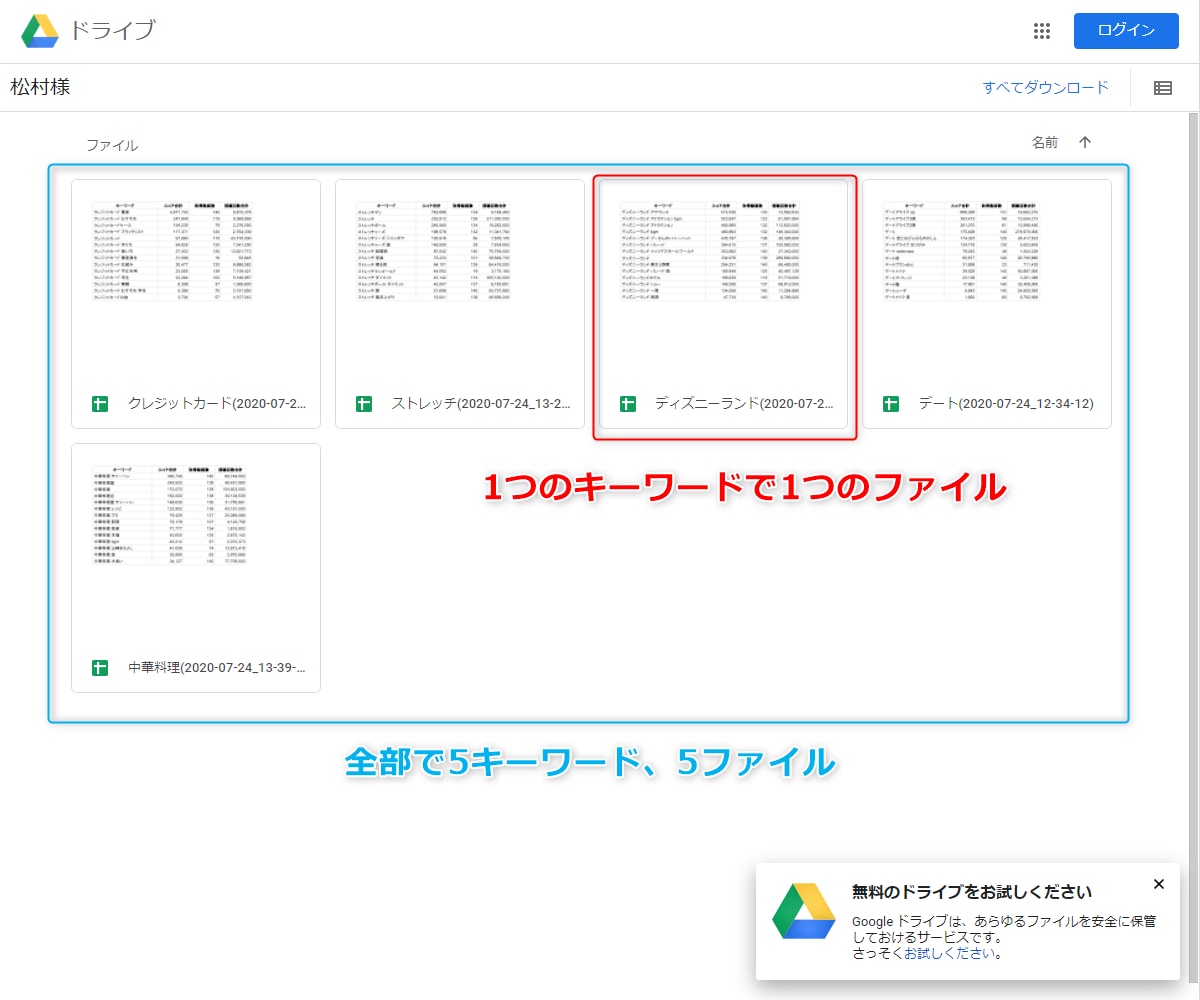Click the ファイル section label
Viewport: 1200px width, 1000px height.
tap(112, 146)
